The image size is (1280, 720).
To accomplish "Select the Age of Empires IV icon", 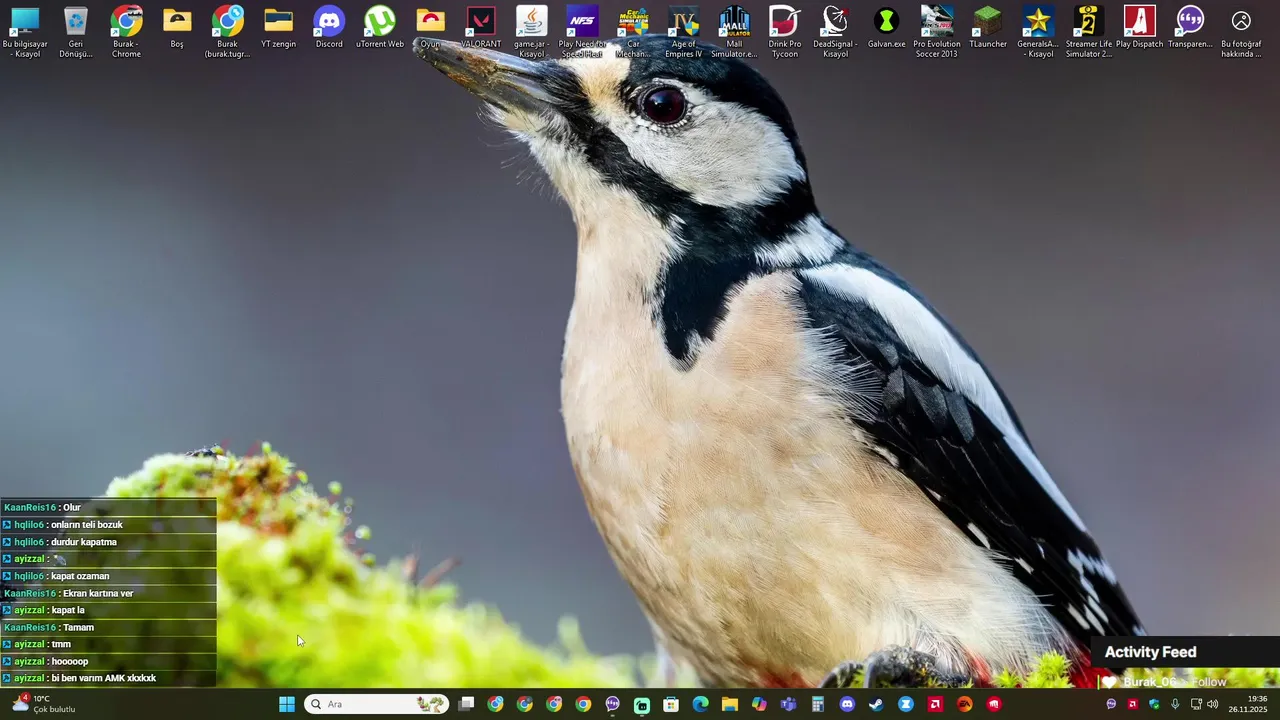I will [684, 32].
